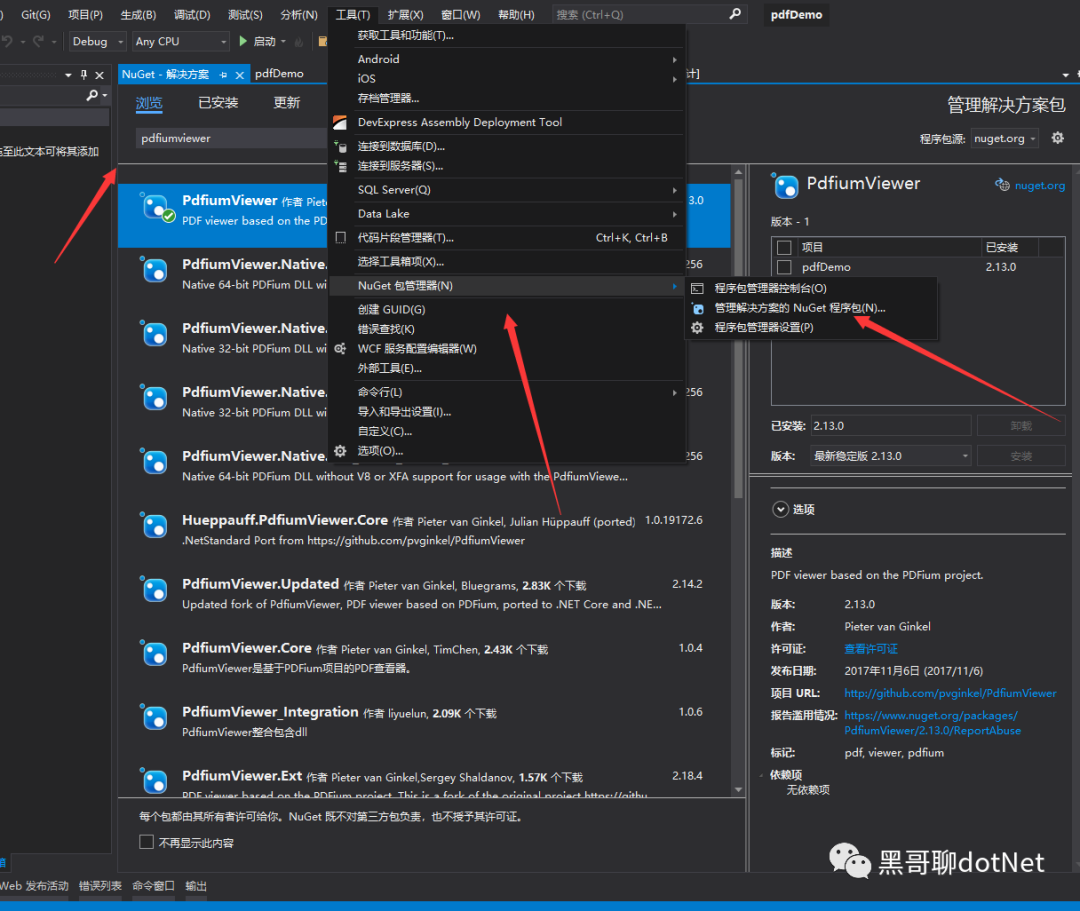Check the pdfDemo project checkbox
Viewport: 1080px width, 911px height.
point(784,266)
